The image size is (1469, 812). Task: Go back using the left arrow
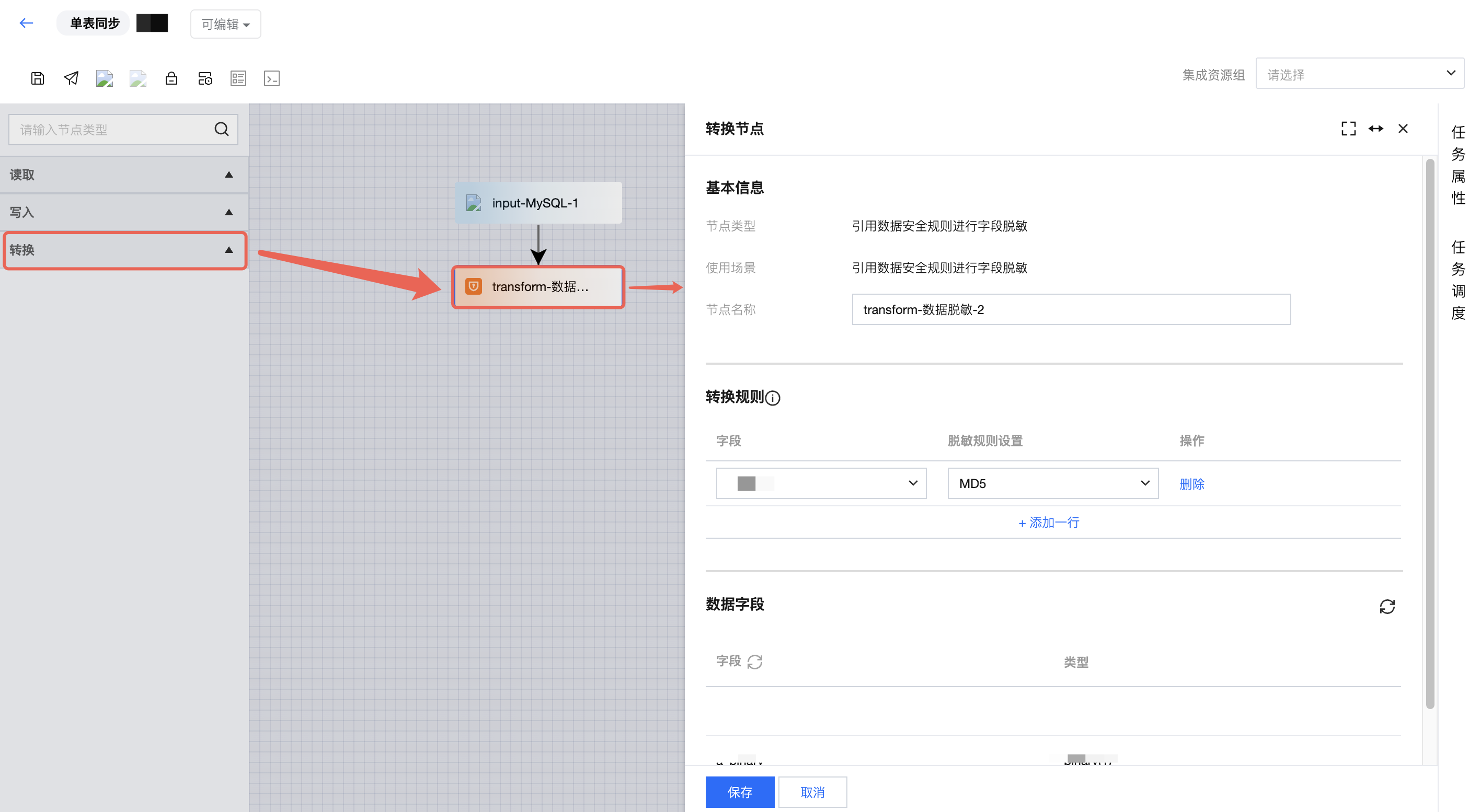26,24
